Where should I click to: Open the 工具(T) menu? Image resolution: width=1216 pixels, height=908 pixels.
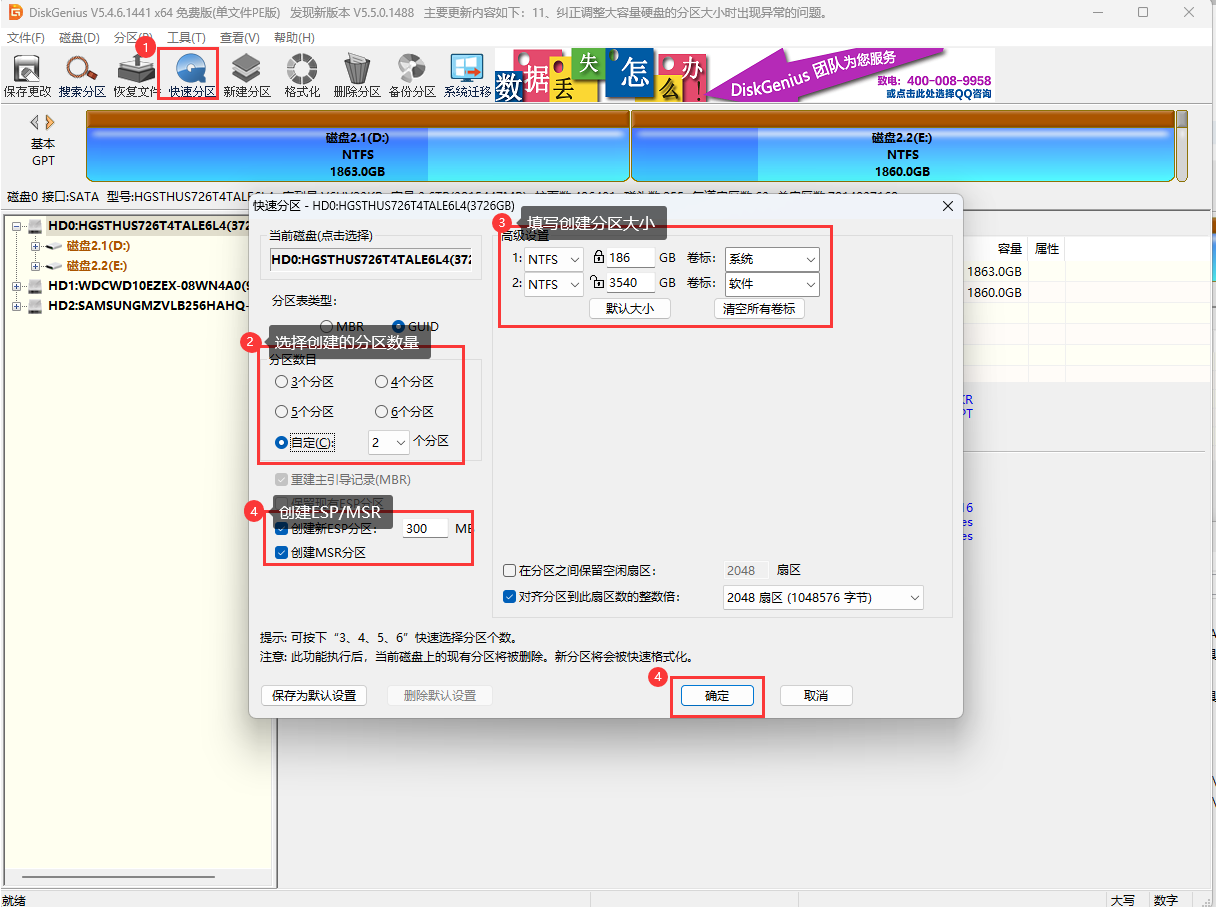click(186, 38)
